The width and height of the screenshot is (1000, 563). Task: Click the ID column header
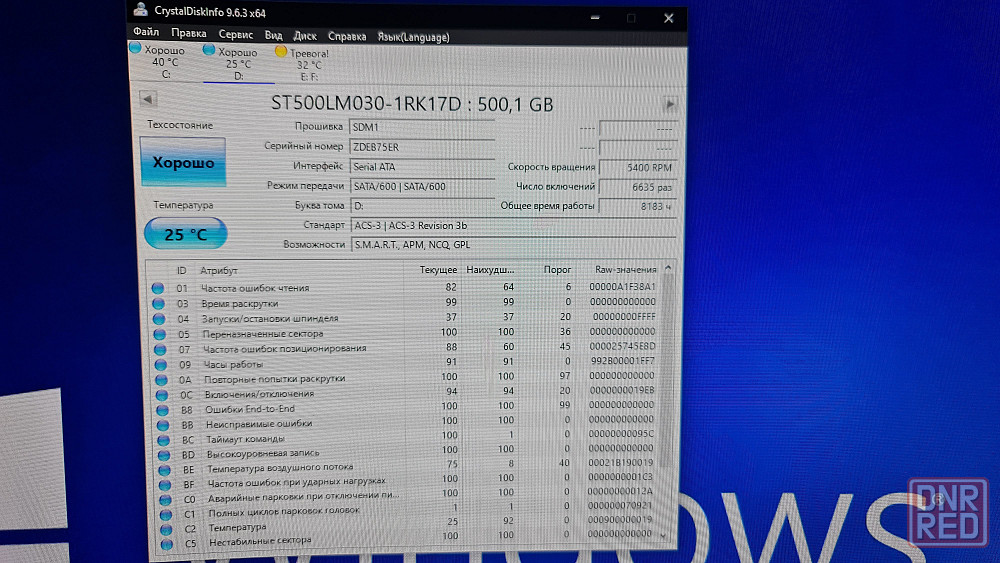coord(181,270)
